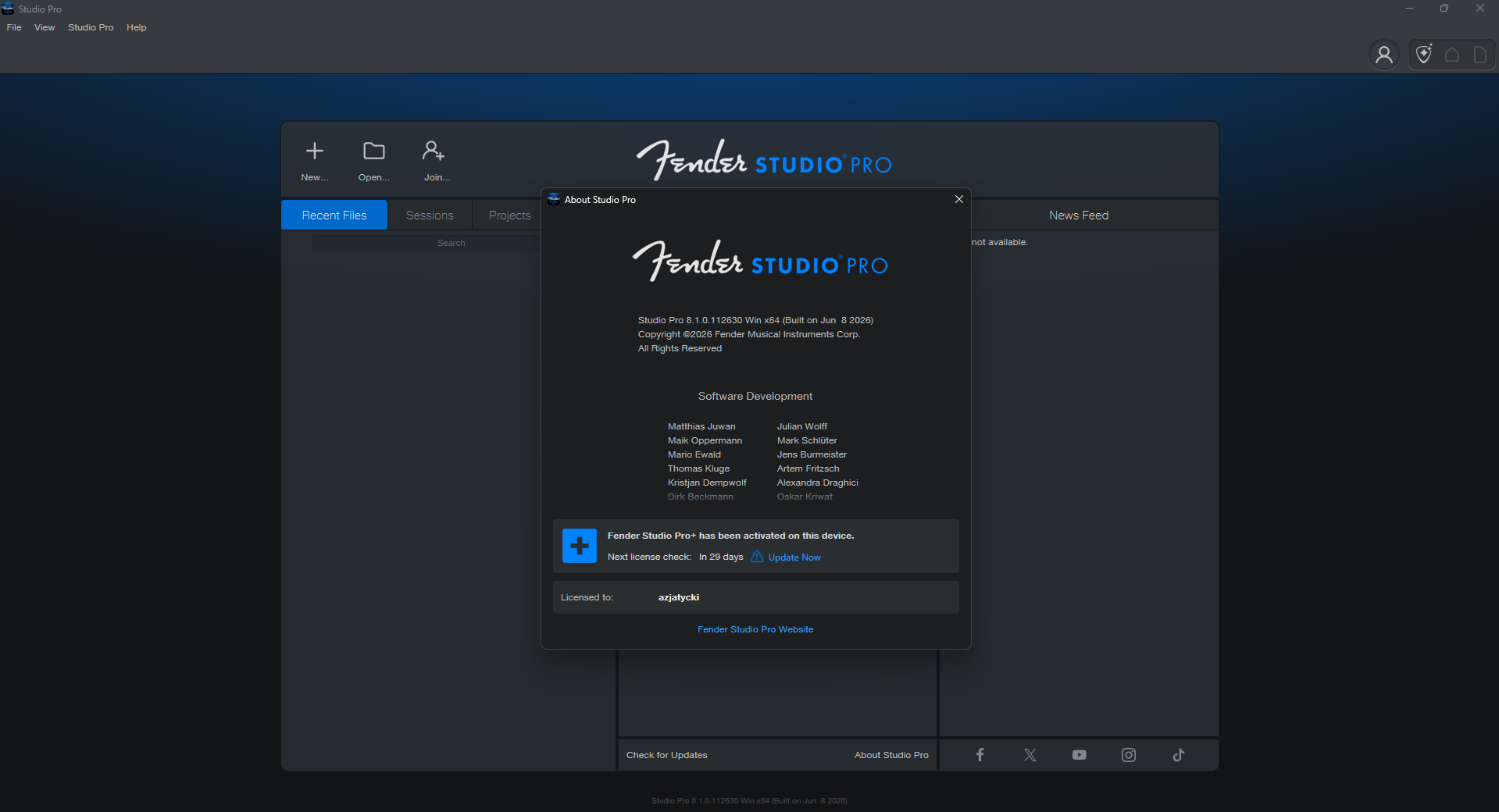This screenshot has height=812, width=1499.
Task: Open the Studio Pro menu
Action: [91, 27]
